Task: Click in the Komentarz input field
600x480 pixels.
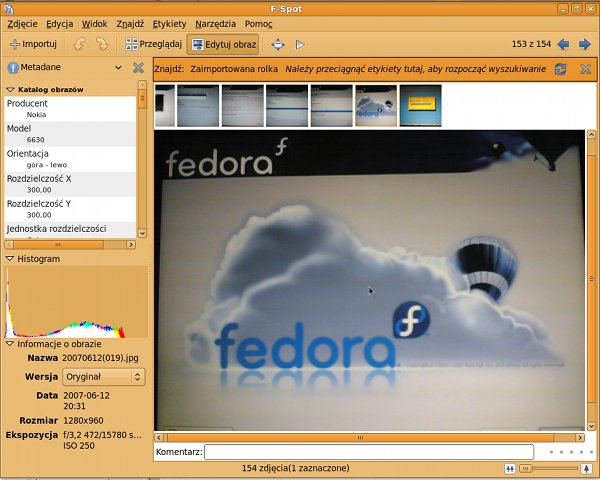Action: tap(369, 452)
